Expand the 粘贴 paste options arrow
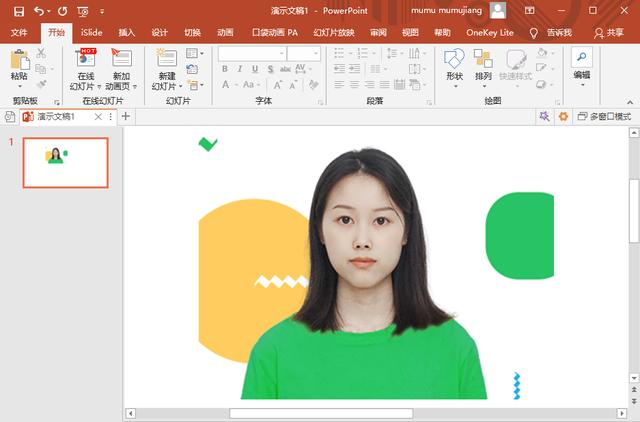 (x=19, y=86)
